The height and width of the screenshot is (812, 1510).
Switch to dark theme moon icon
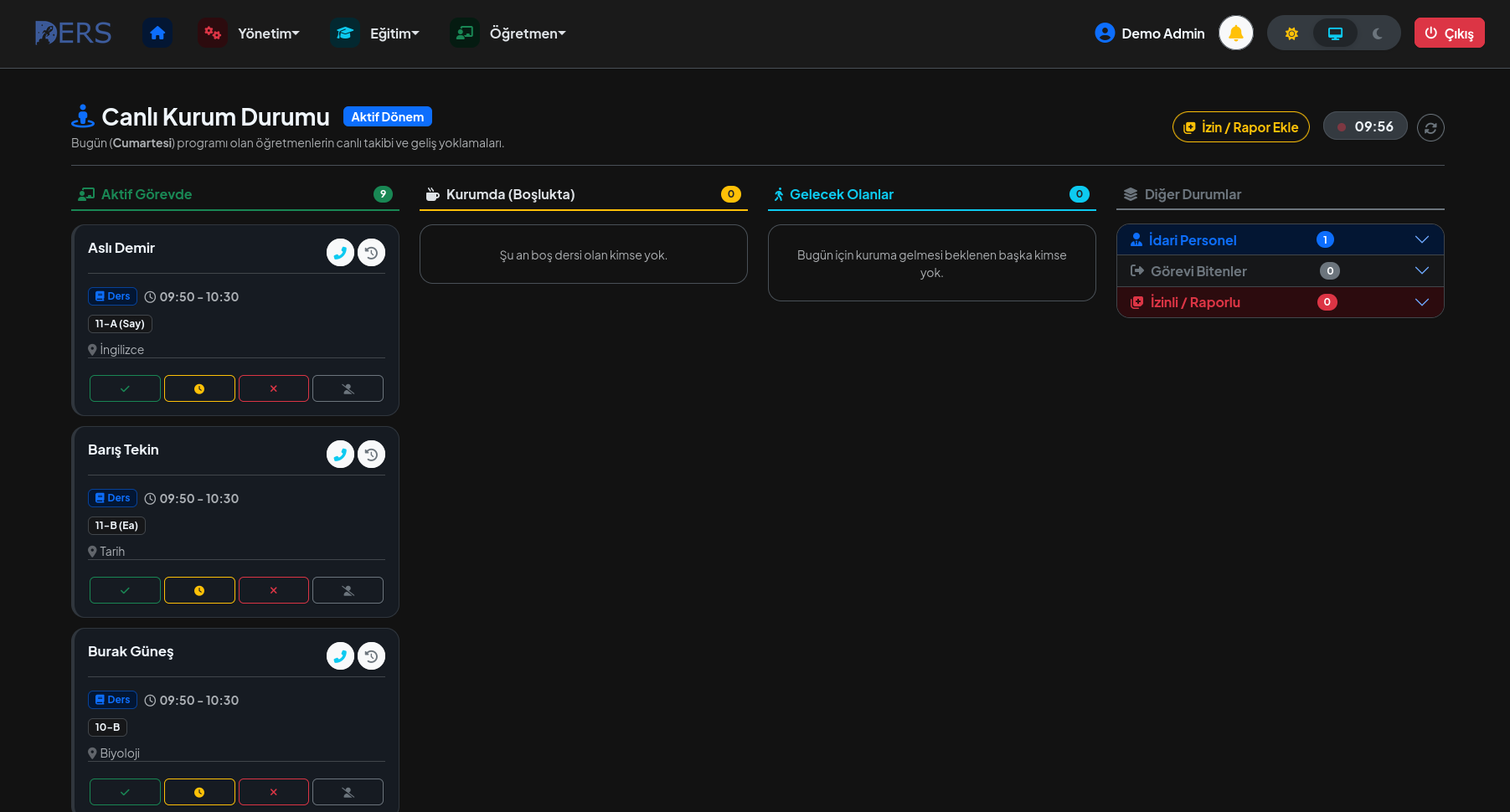1378,33
